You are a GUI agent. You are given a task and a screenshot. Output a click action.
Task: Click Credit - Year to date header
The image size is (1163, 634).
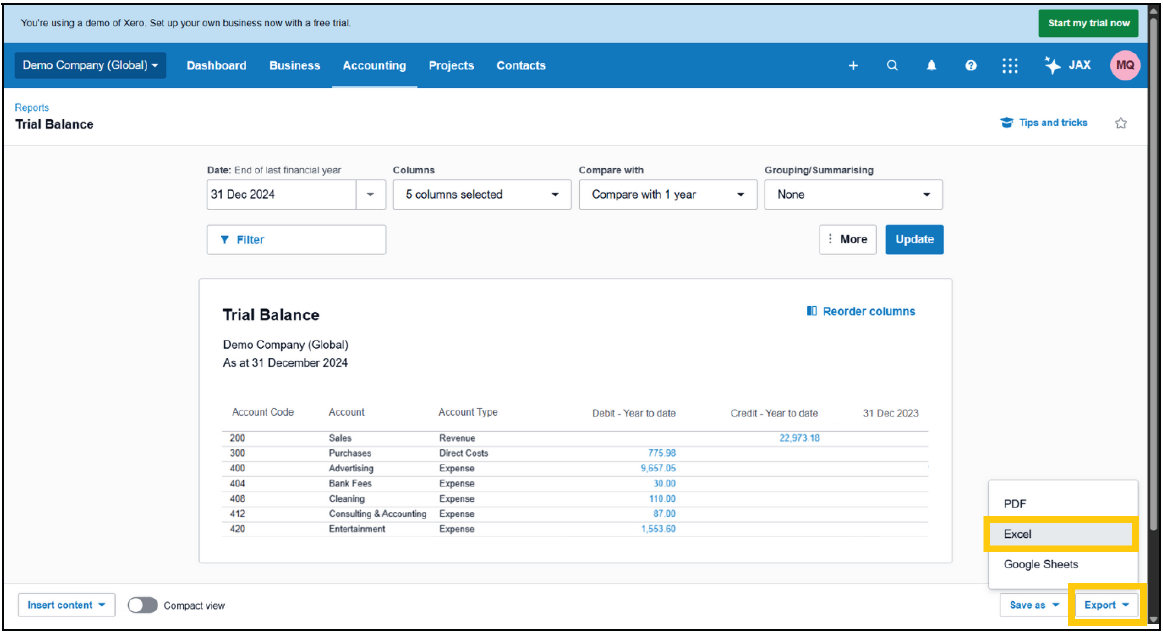coord(774,413)
